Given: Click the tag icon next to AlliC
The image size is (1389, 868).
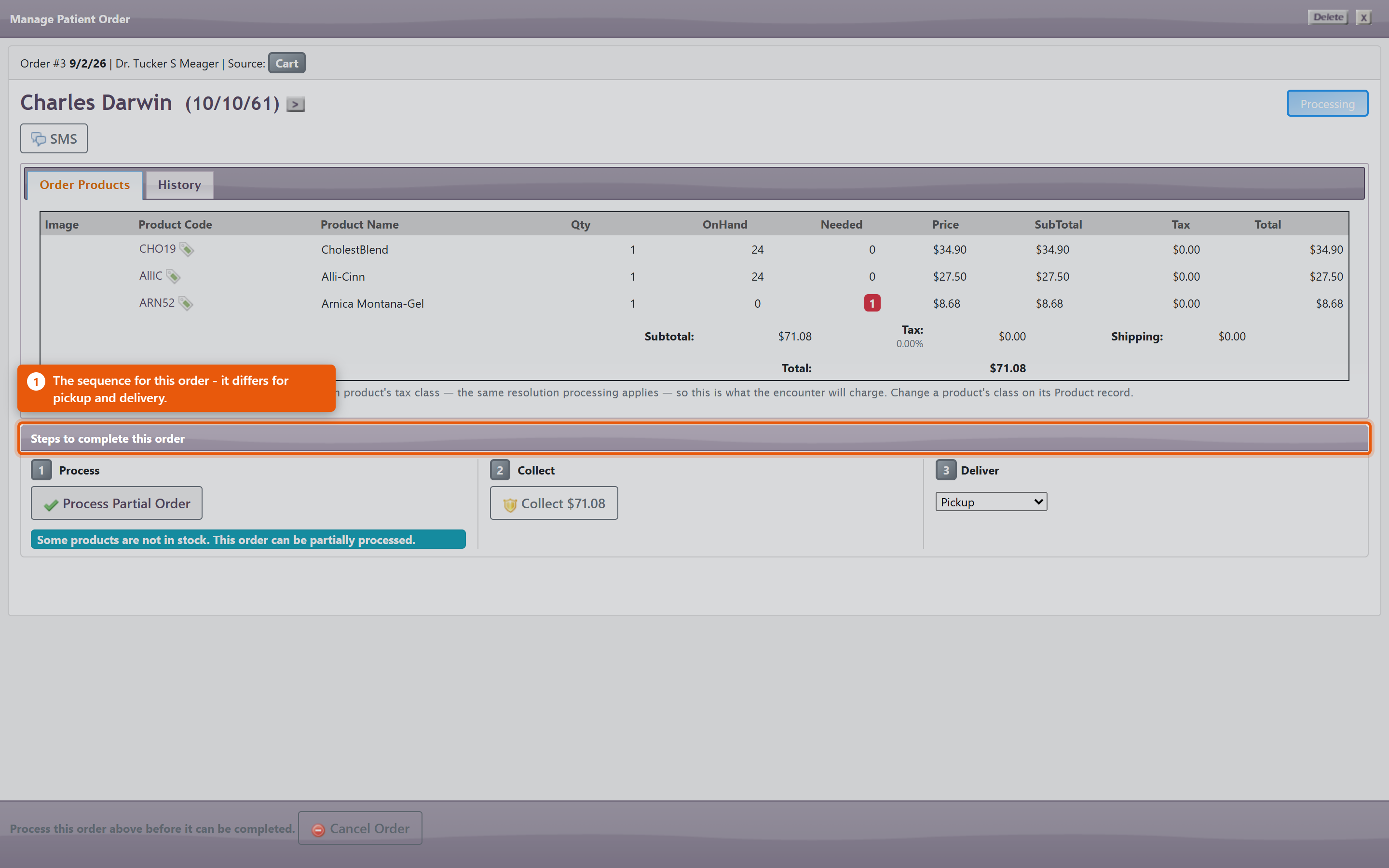Looking at the screenshot, I should click(173, 276).
